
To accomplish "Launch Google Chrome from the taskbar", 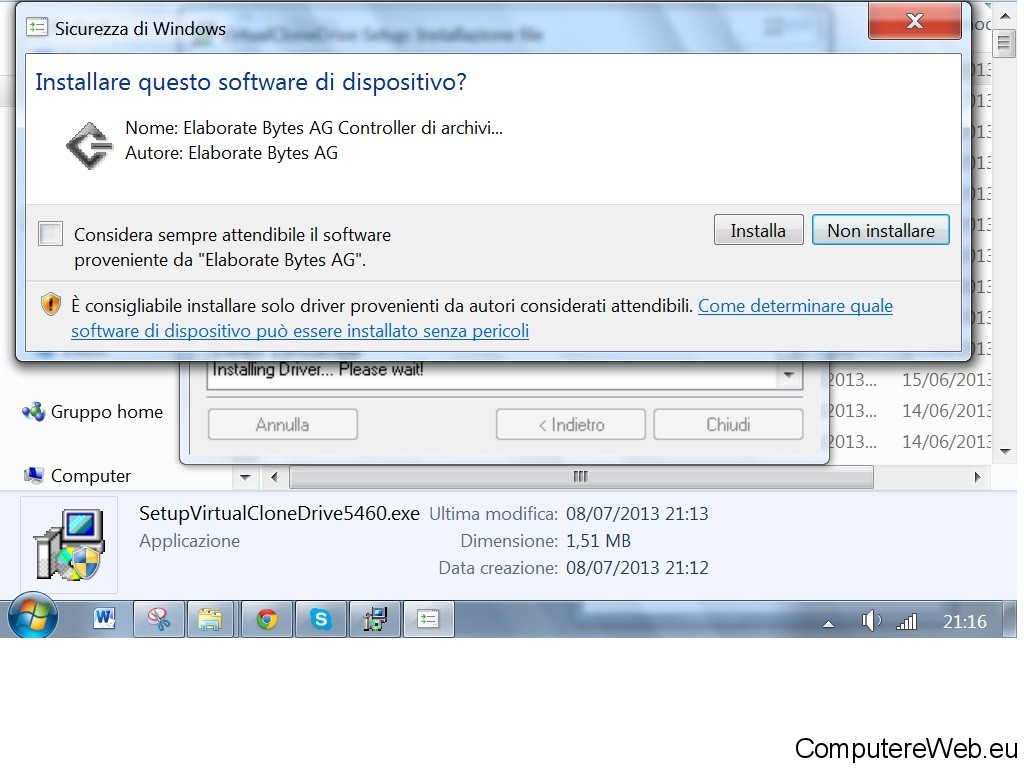I will click(x=266, y=618).
